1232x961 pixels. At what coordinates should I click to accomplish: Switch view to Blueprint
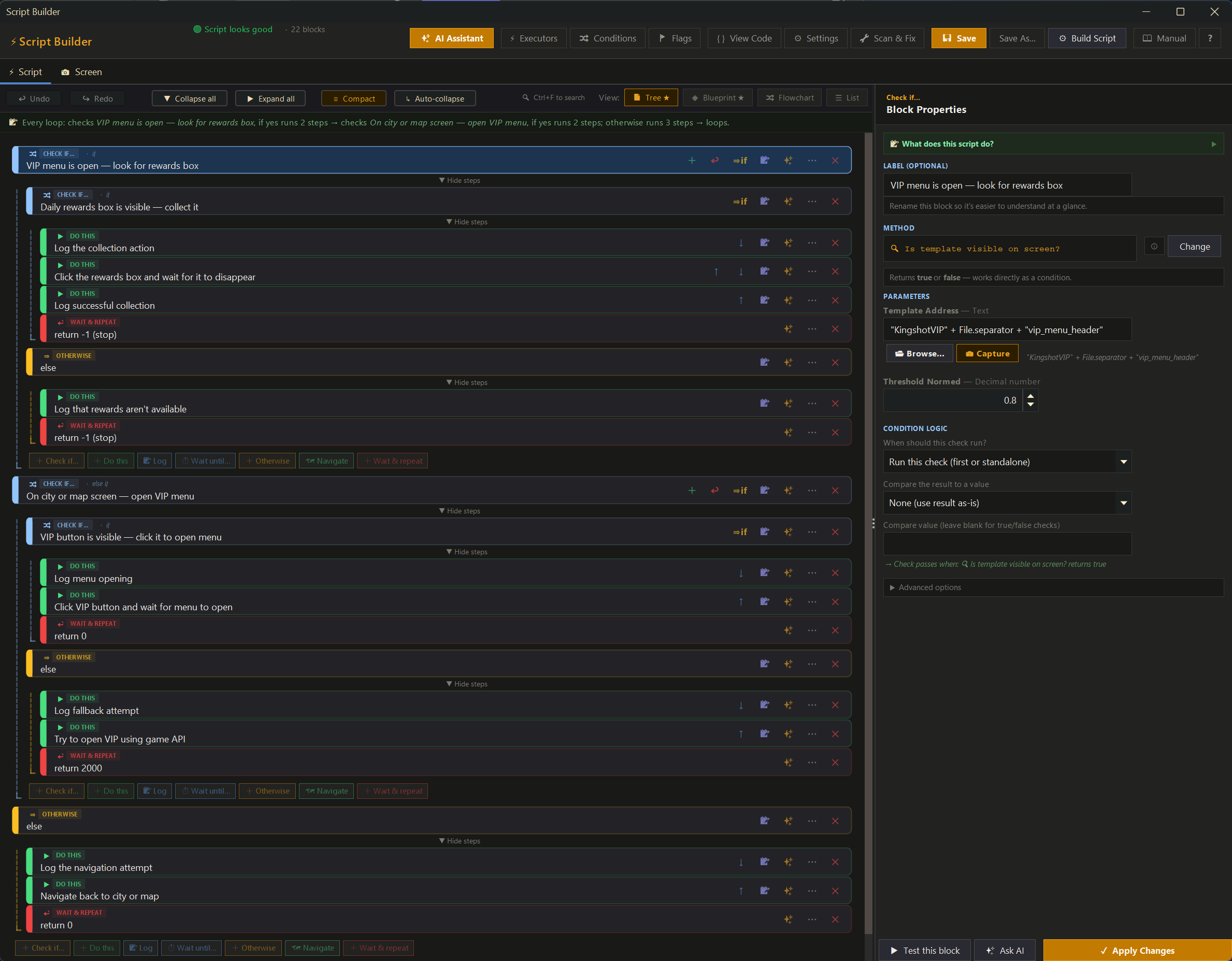pos(718,97)
